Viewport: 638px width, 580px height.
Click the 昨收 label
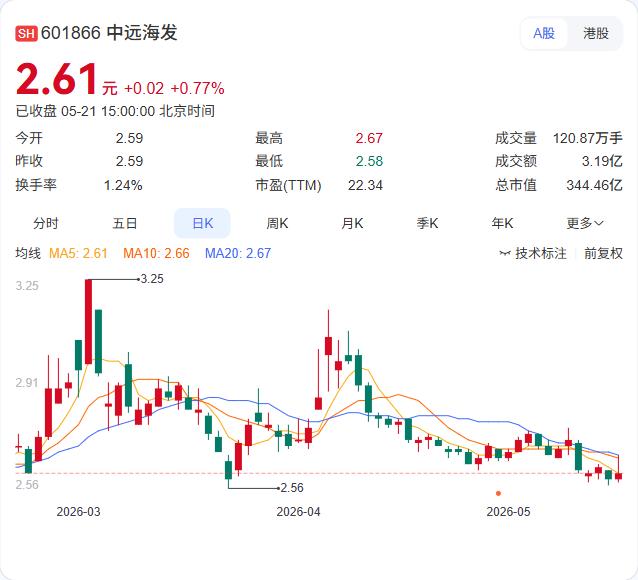coord(29,161)
